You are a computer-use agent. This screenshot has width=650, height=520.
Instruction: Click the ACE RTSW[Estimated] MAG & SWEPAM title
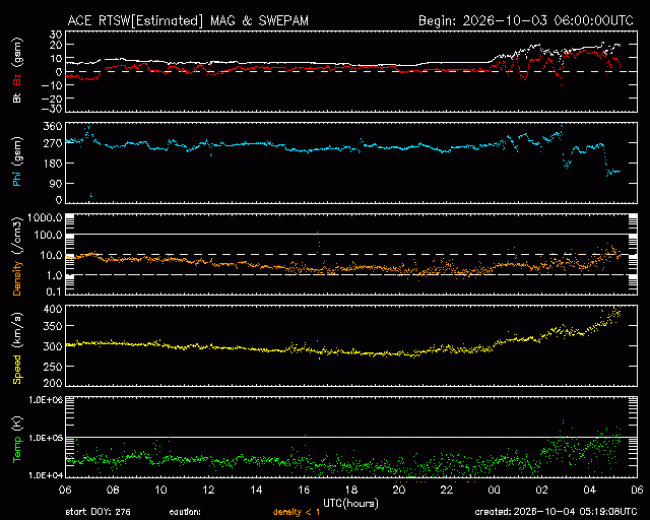[188, 21]
